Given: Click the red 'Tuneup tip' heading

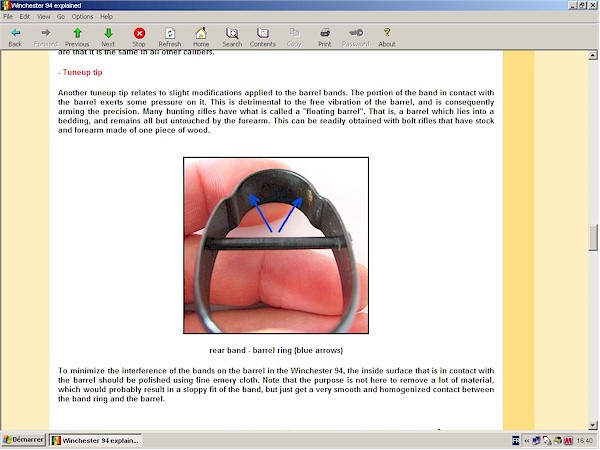Looking at the screenshot, I should [82, 72].
